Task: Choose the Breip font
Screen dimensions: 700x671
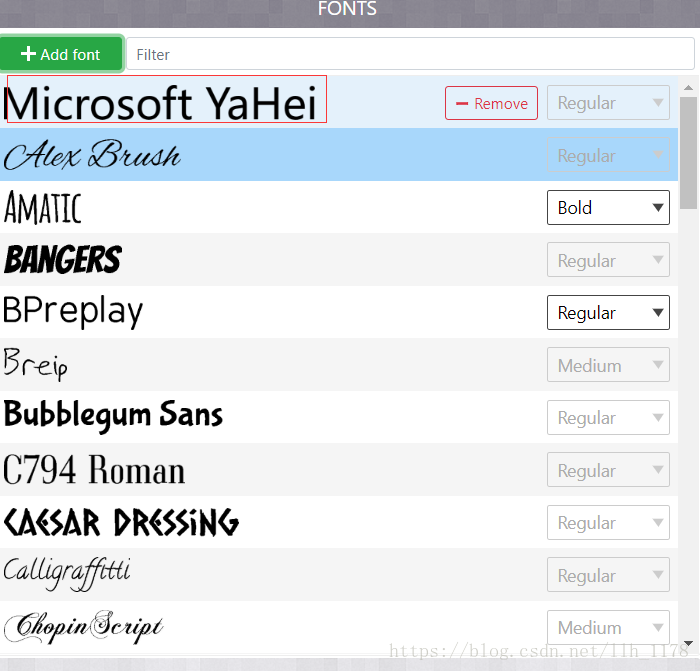Action: point(339,364)
